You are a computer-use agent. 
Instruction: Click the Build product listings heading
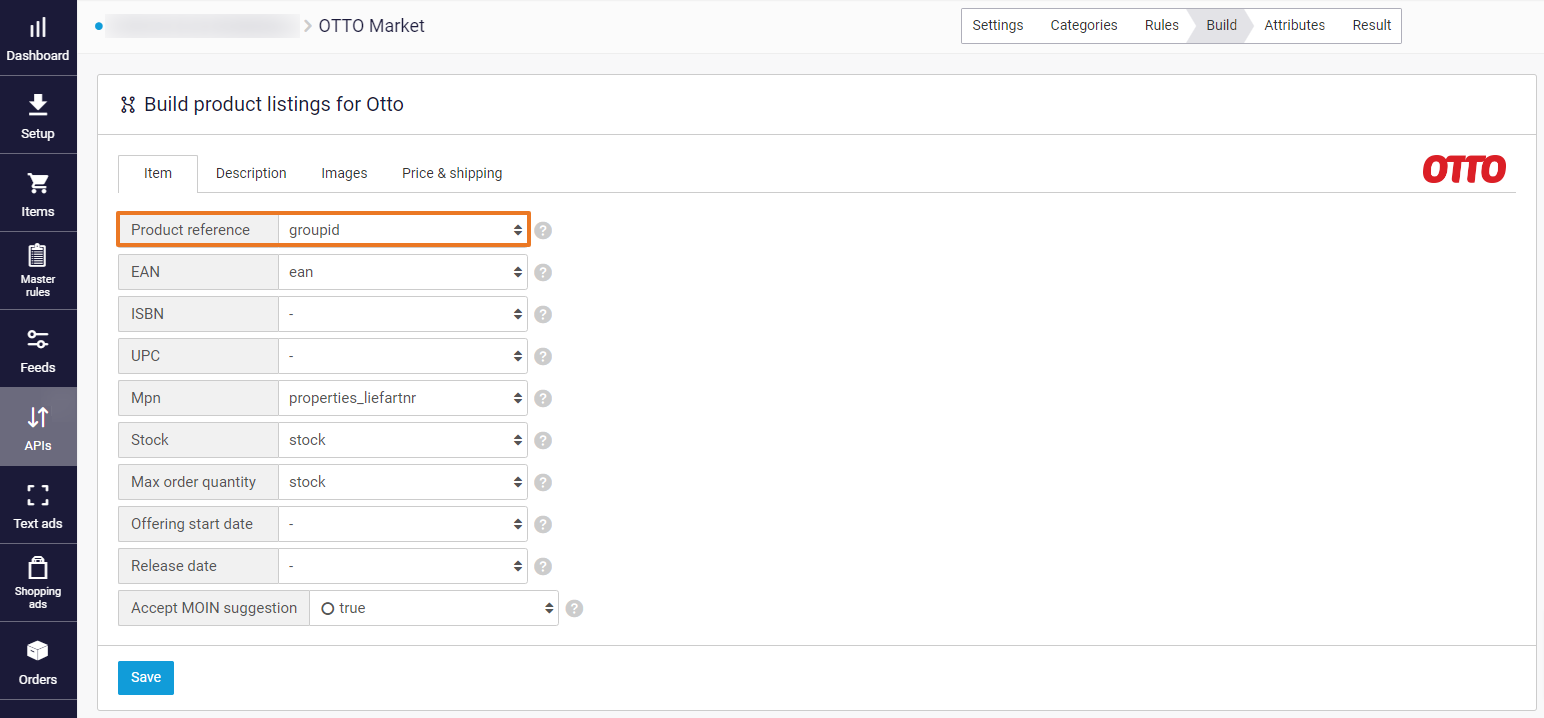click(x=274, y=104)
